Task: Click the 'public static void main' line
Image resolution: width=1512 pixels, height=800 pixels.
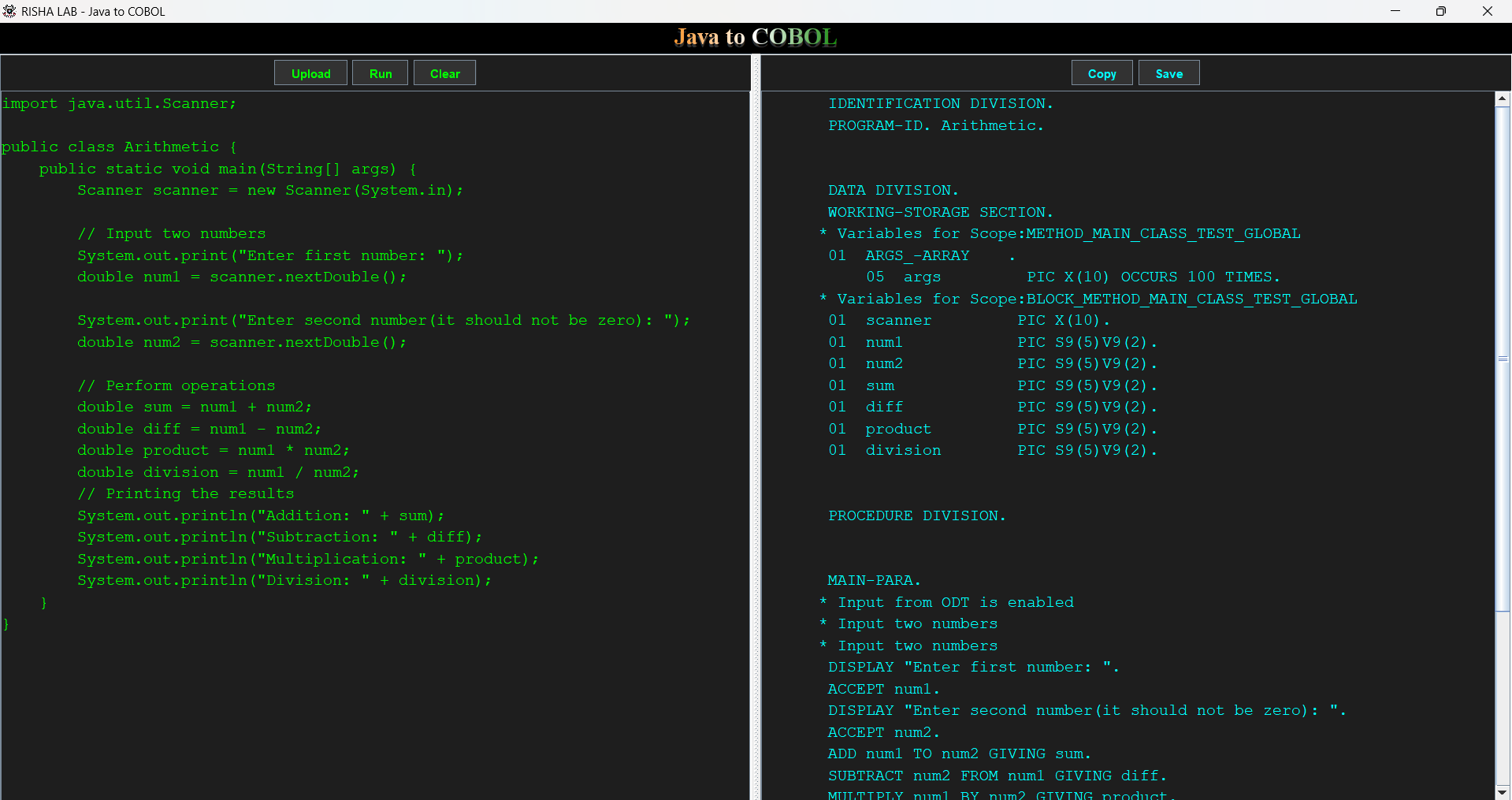Action: point(228,169)
